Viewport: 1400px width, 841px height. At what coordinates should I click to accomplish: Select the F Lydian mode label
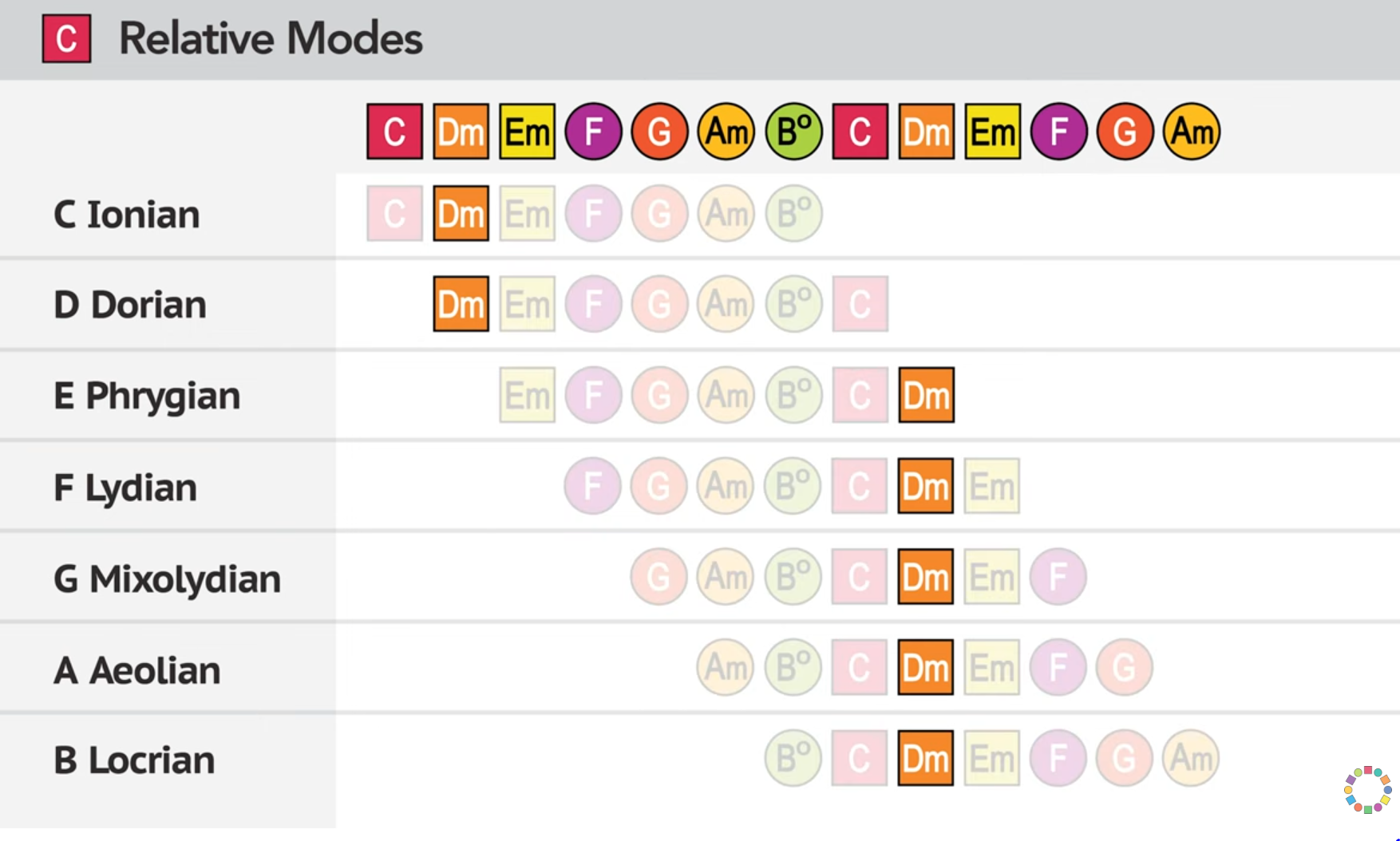(125, 487)
